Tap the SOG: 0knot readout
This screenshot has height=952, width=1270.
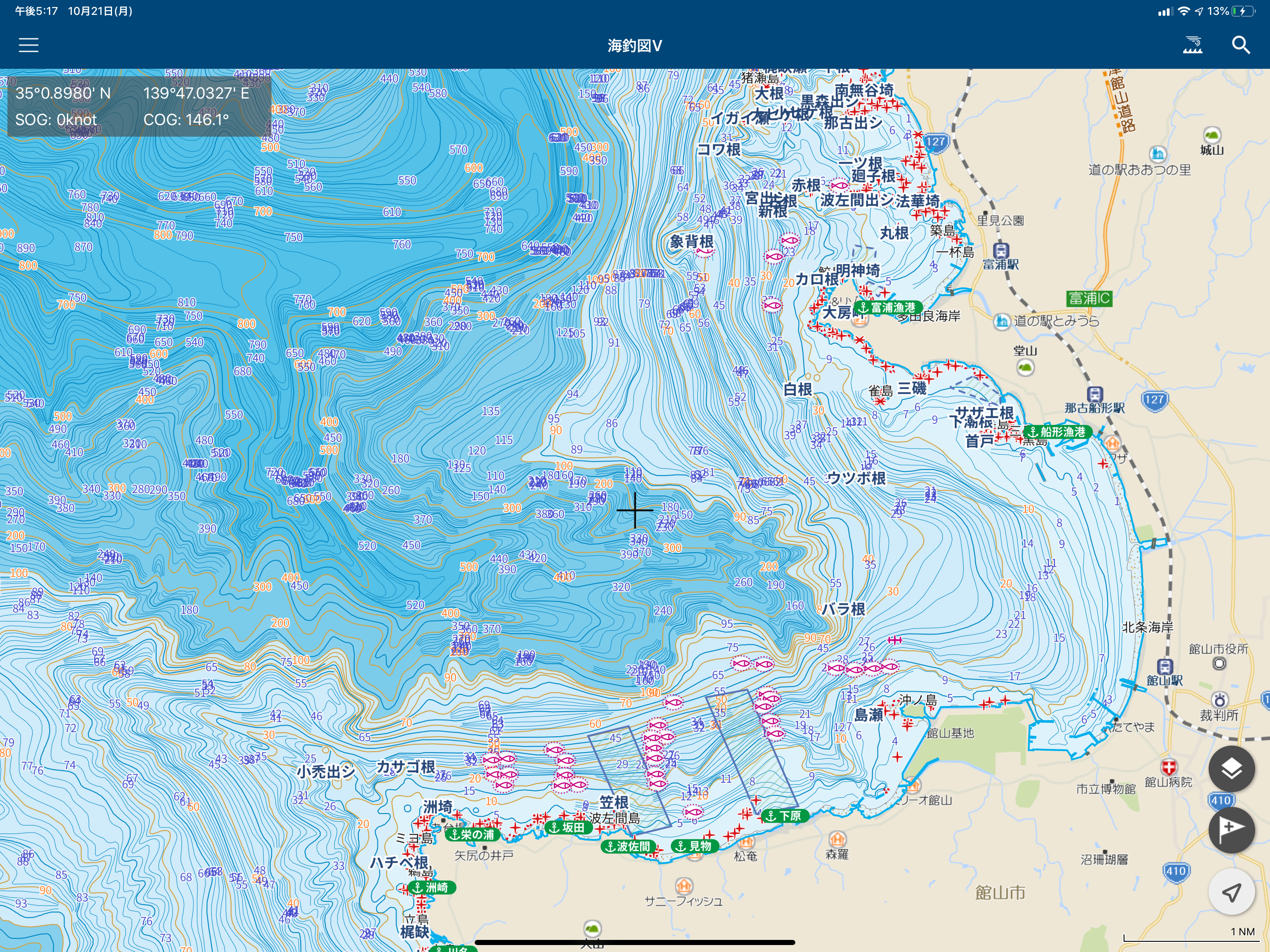click(x=56, y=119)
